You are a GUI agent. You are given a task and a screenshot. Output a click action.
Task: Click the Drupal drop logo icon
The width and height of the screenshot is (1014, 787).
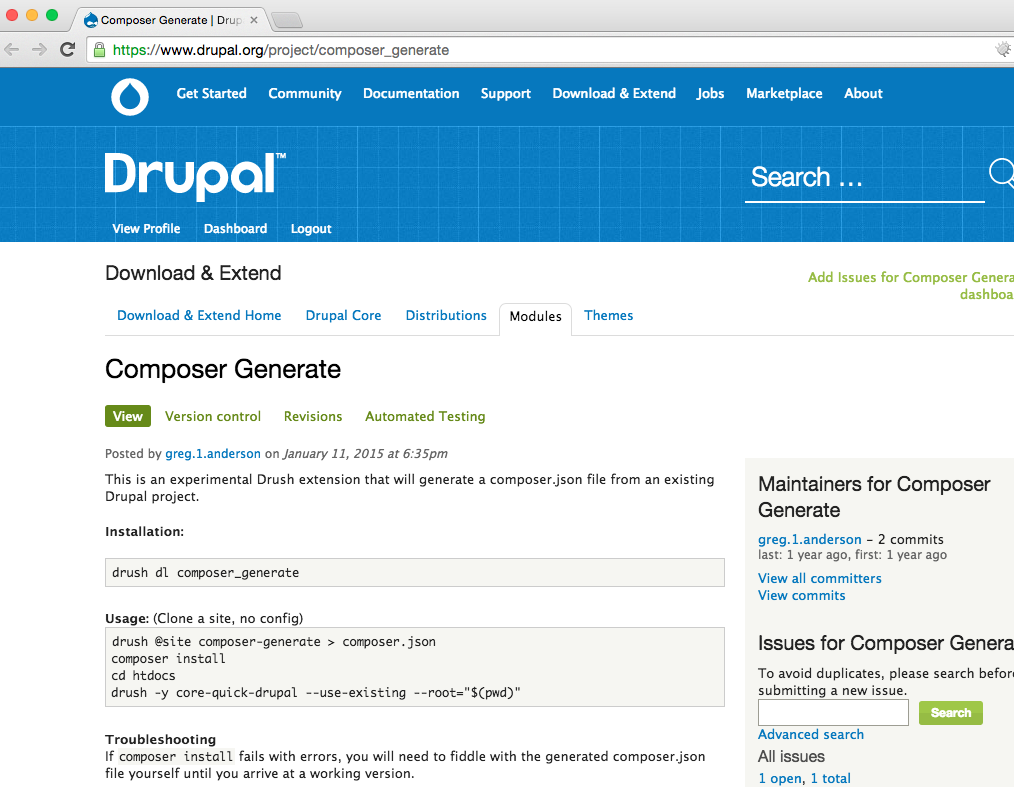pyautogui.click(x=130, y=97)
